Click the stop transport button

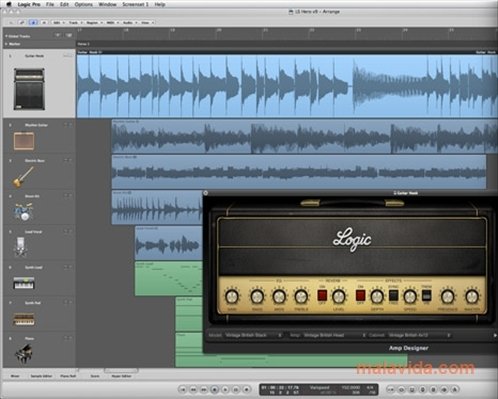[x=215, y=389]
